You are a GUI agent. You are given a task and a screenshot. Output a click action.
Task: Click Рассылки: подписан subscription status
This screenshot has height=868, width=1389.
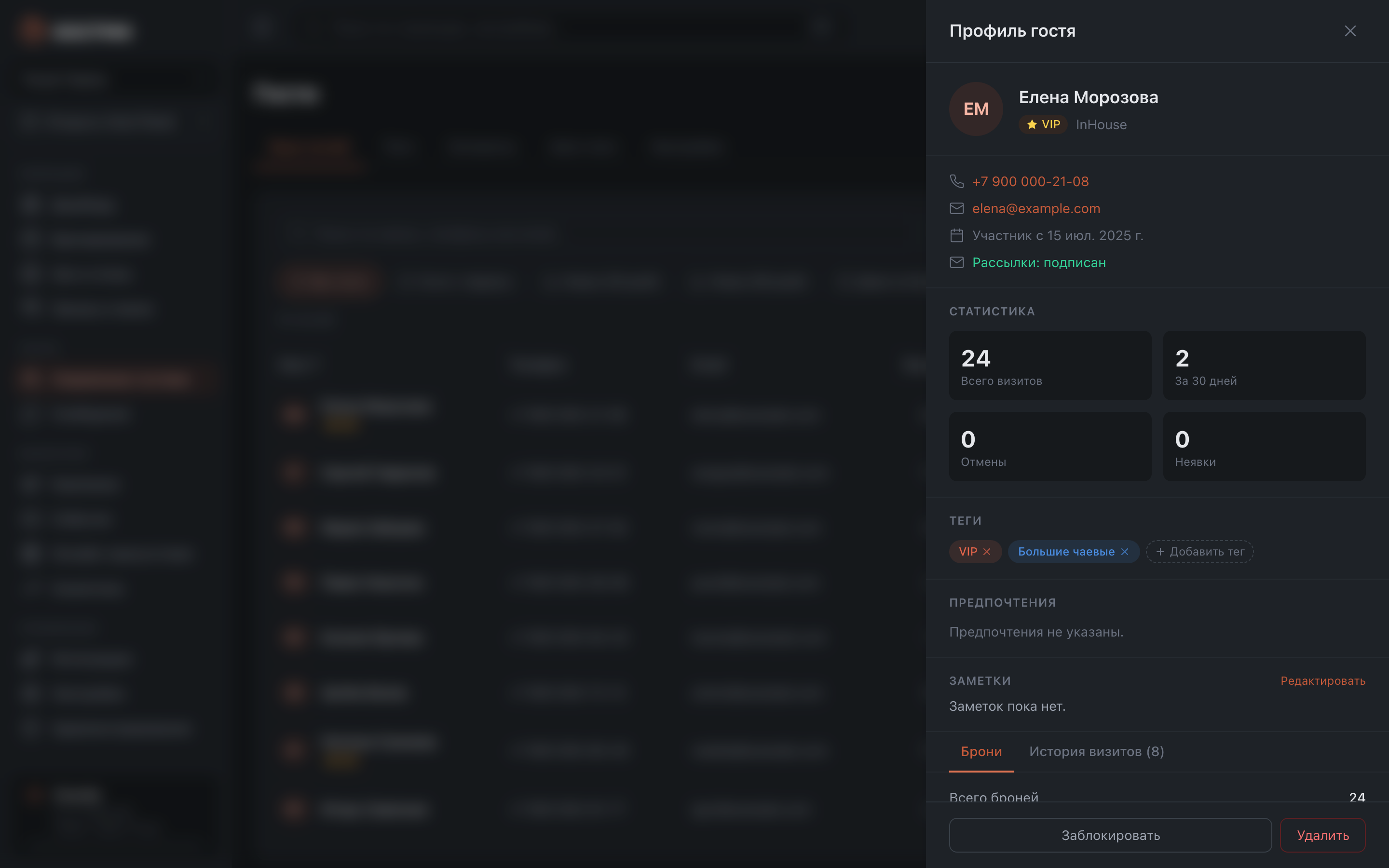1039,262
